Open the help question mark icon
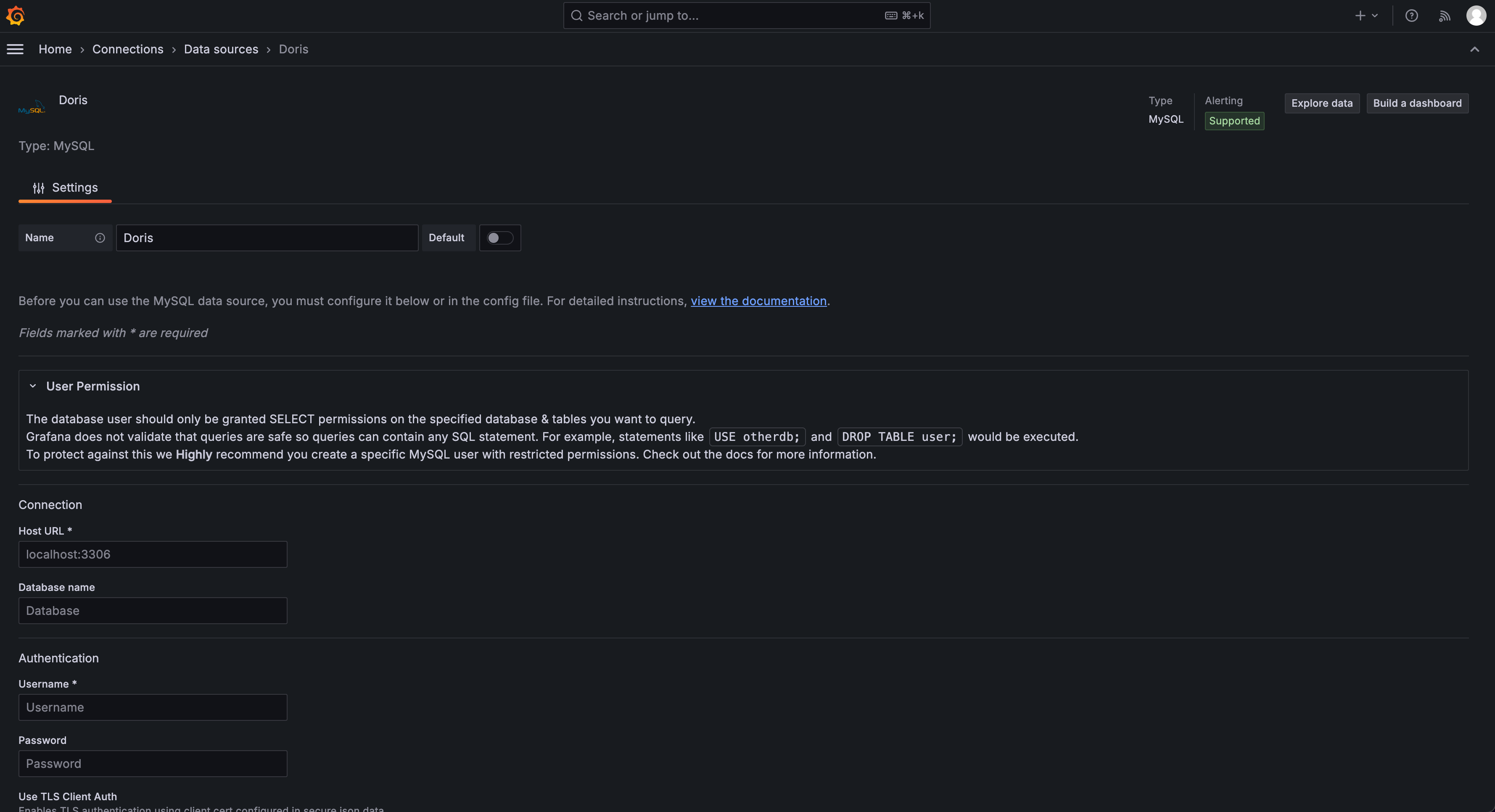The image size is (1495, 812). tap(1411, 16)
